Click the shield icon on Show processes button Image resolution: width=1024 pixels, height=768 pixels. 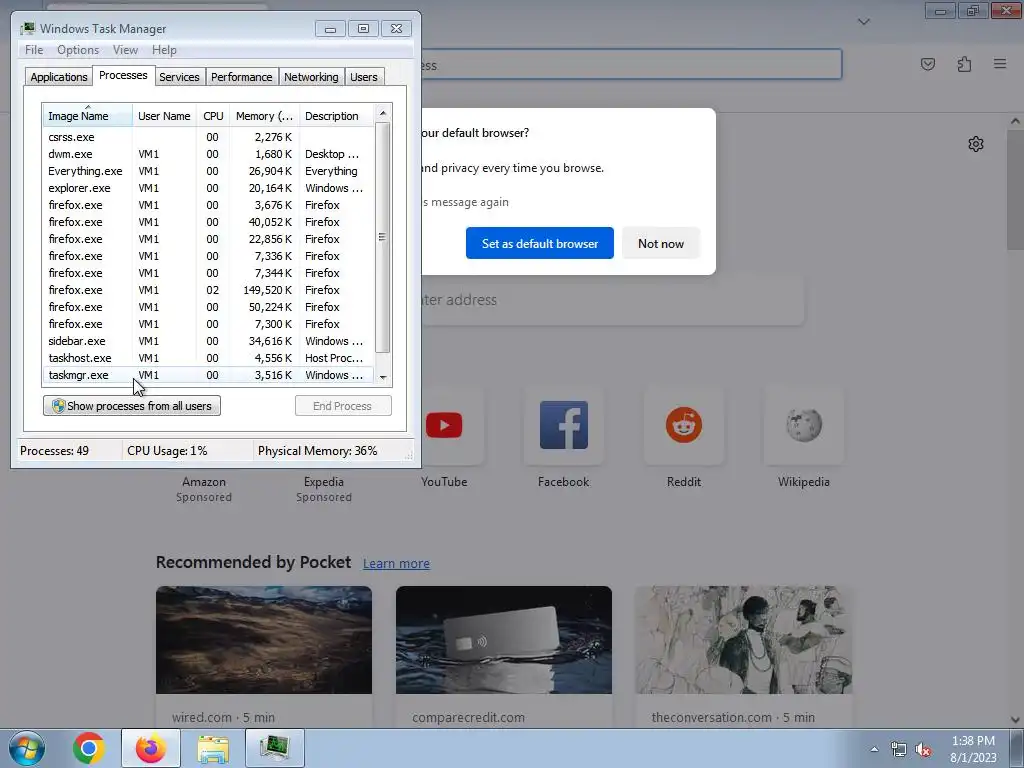pyautogui.click(x=58, y=406)
